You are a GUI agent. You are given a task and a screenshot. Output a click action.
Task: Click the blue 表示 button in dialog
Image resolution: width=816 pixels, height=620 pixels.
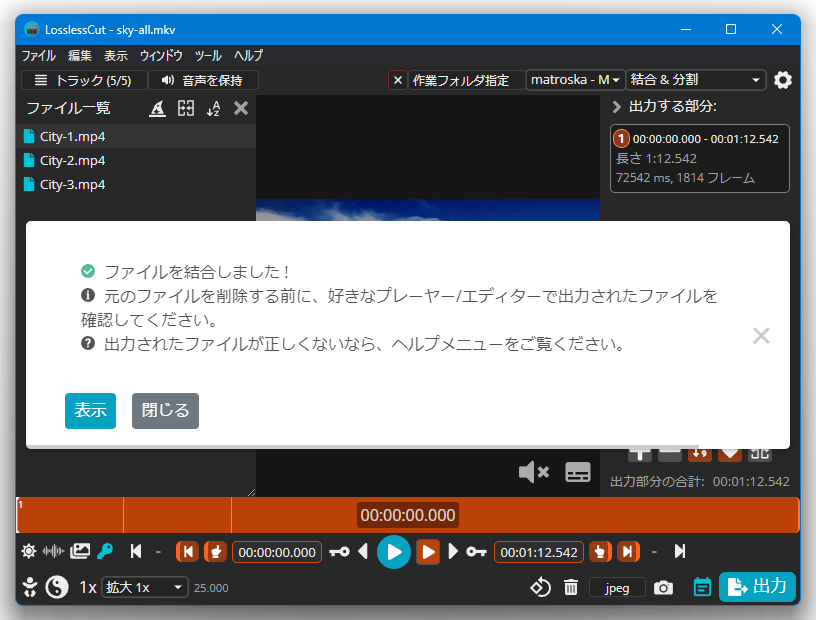click(x=91, y=411)
